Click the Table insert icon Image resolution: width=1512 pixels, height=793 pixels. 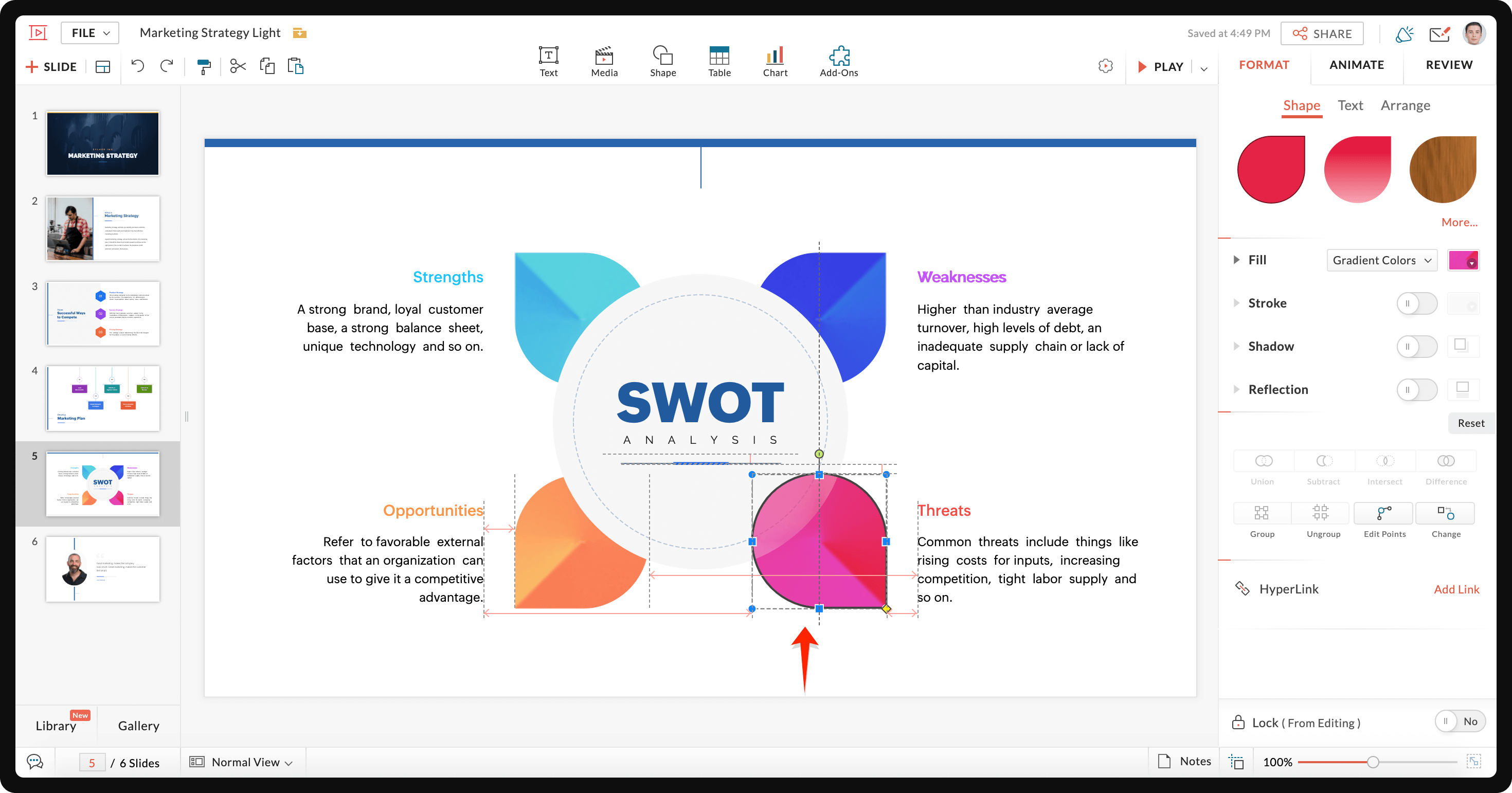[718, 61]
